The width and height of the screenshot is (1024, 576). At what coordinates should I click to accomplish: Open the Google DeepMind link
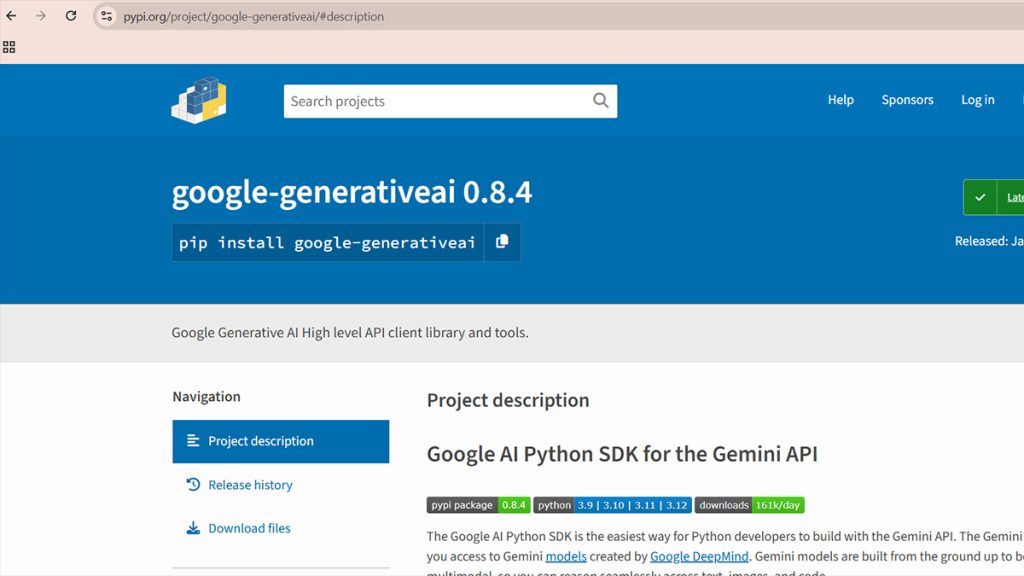tap(699, 556)
